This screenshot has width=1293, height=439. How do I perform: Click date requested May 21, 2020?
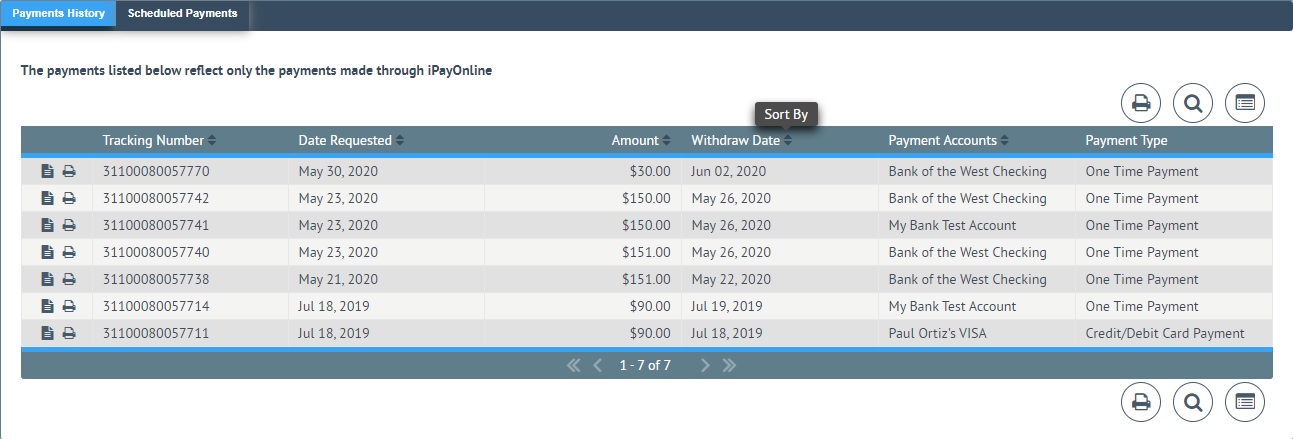coord(338,279)
